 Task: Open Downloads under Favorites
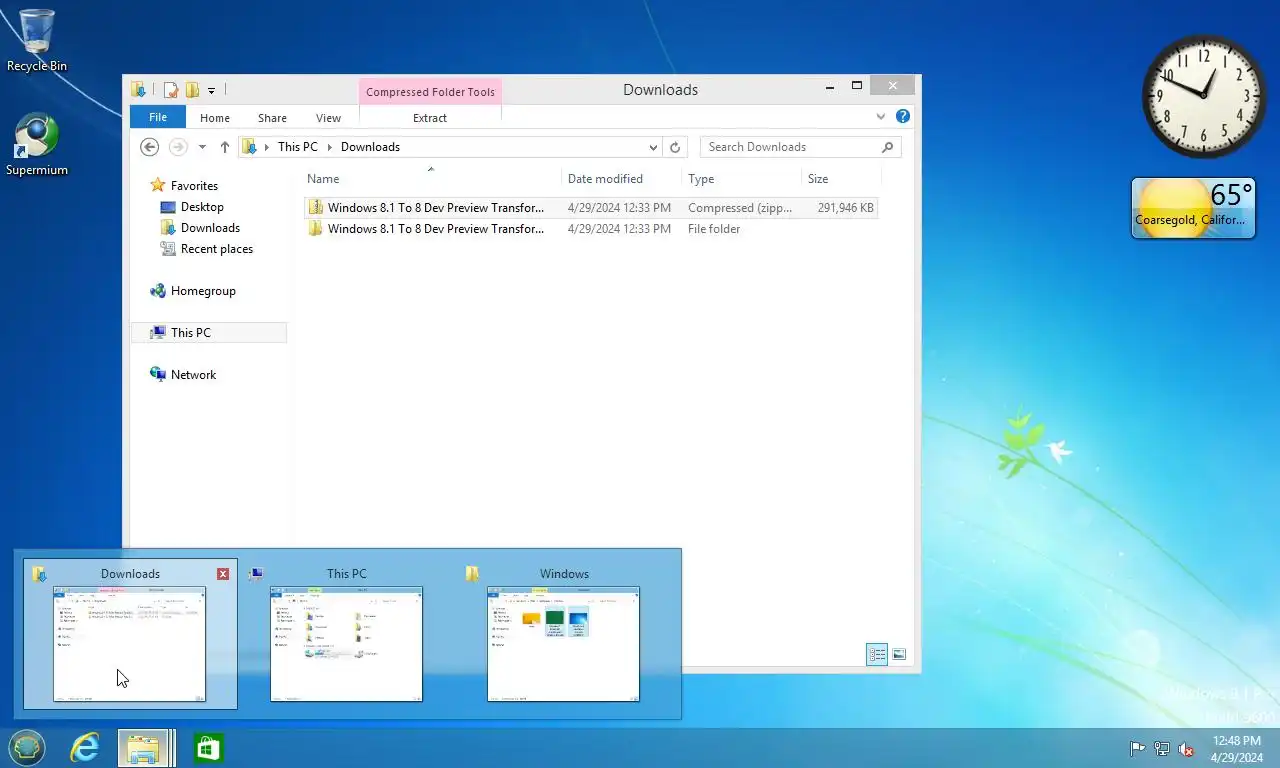(x=210, y=228)
